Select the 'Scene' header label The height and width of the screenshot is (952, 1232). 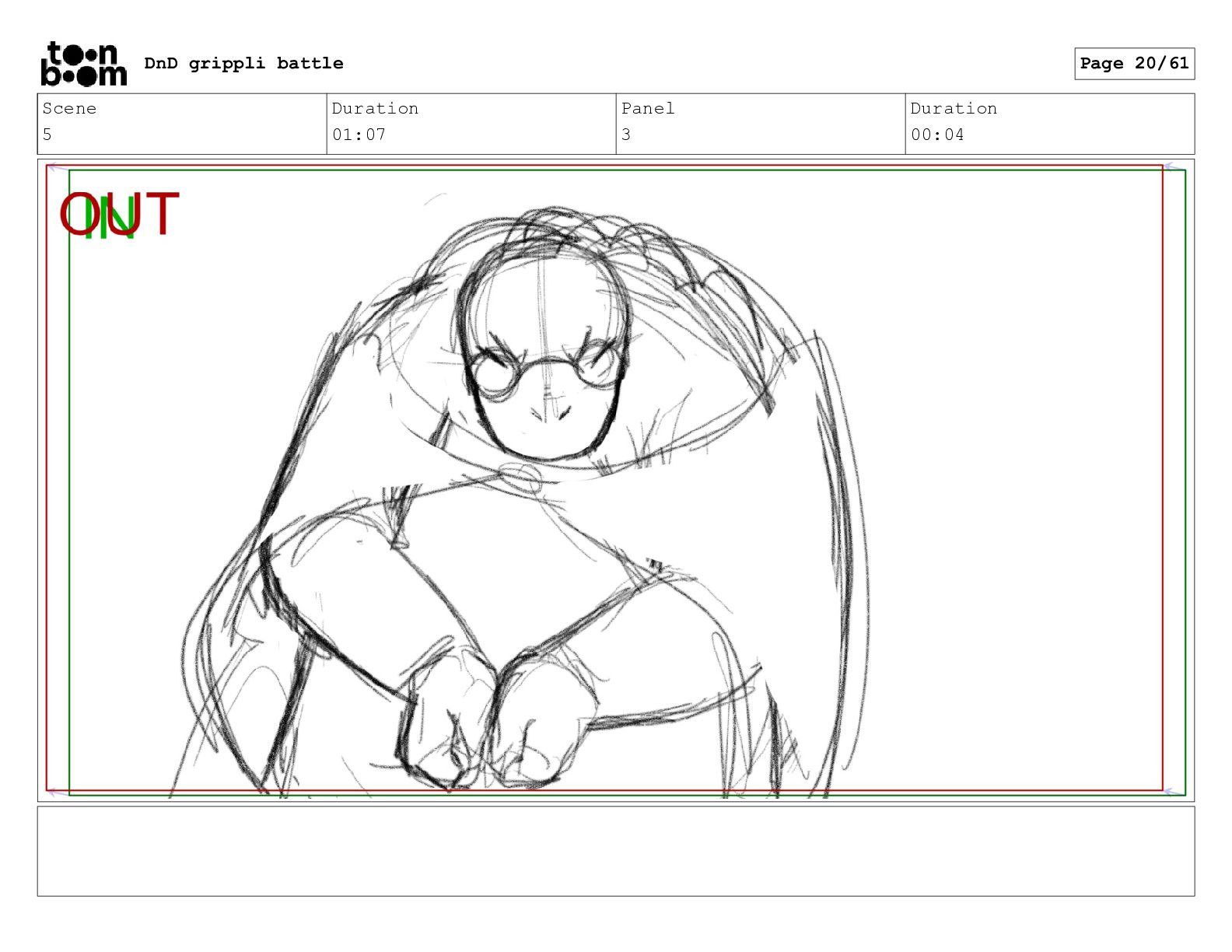click(x=69, y=108)
